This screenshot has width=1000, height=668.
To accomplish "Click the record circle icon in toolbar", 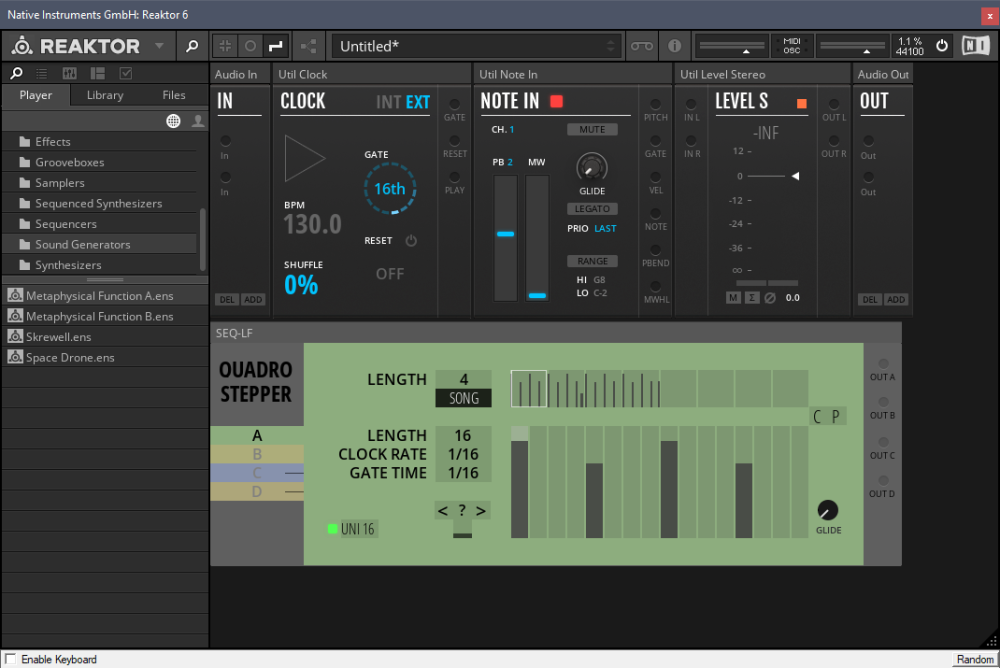I will coord(250,46).
